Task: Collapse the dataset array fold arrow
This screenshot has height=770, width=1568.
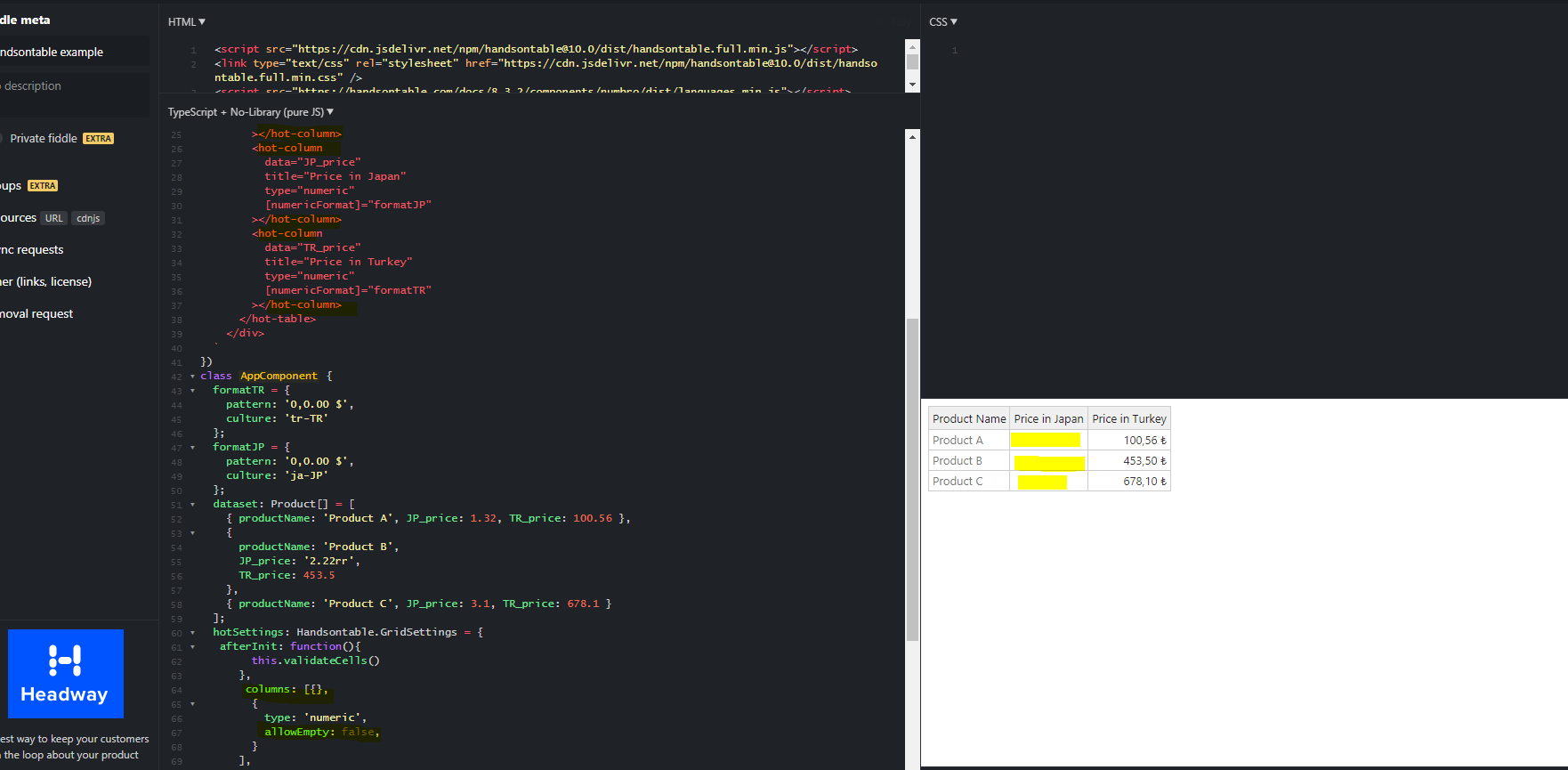Action: pos(192,505)
